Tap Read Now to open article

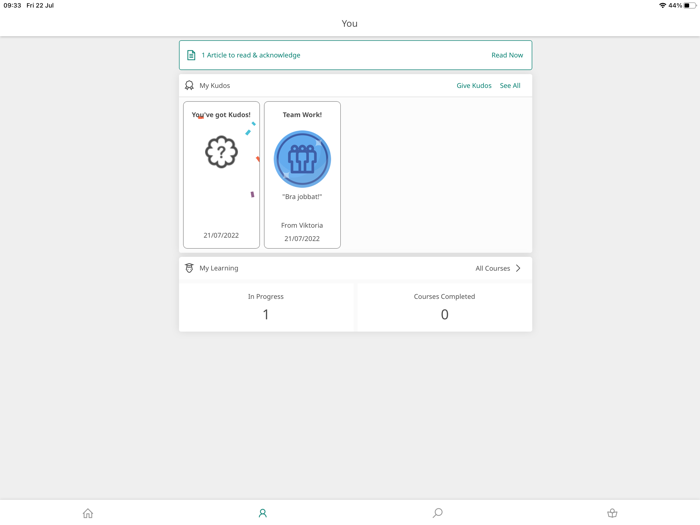pos(507,55)
